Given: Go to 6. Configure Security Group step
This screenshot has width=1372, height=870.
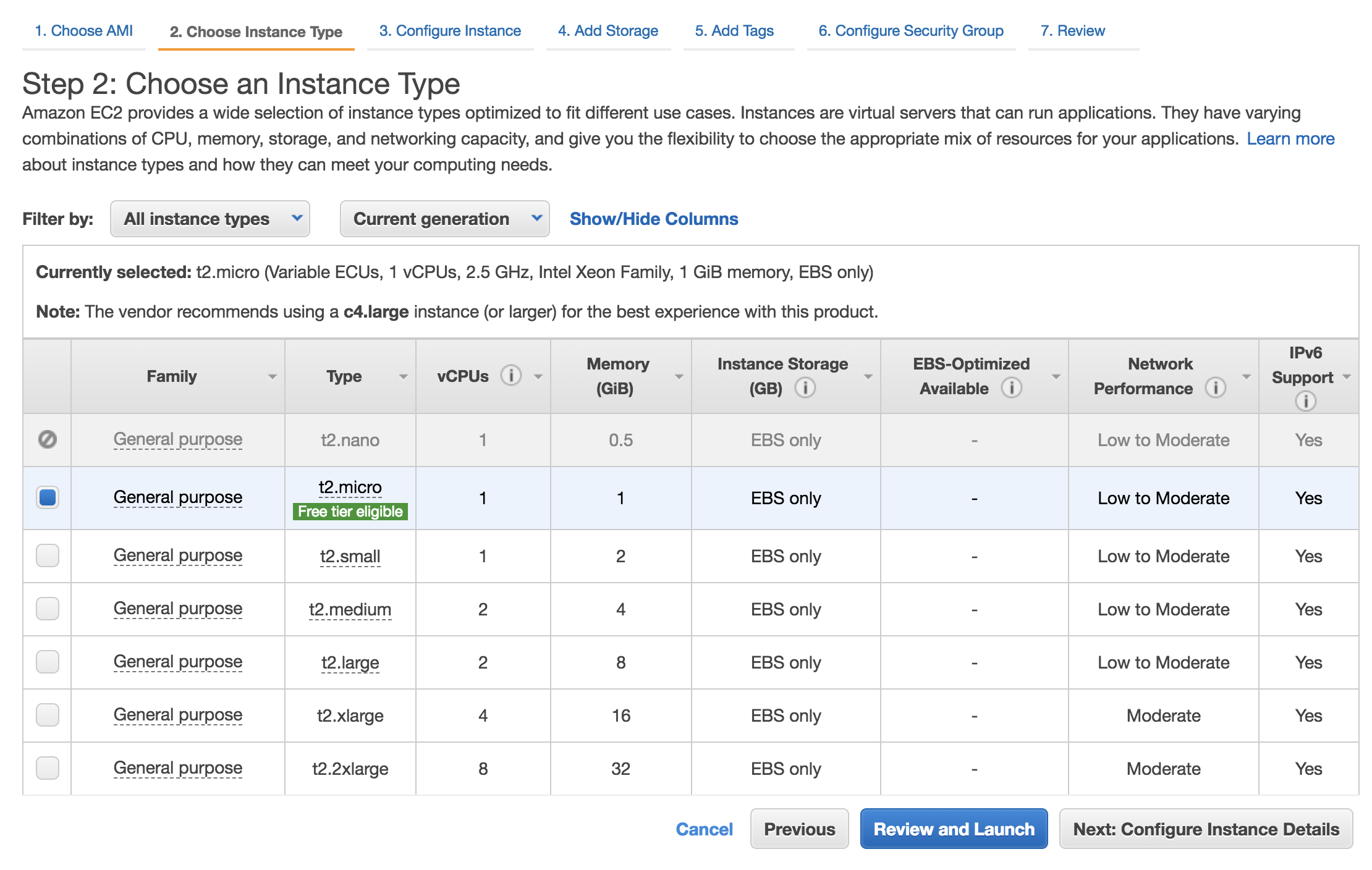Looking at the screenshot, I should 911,31.
